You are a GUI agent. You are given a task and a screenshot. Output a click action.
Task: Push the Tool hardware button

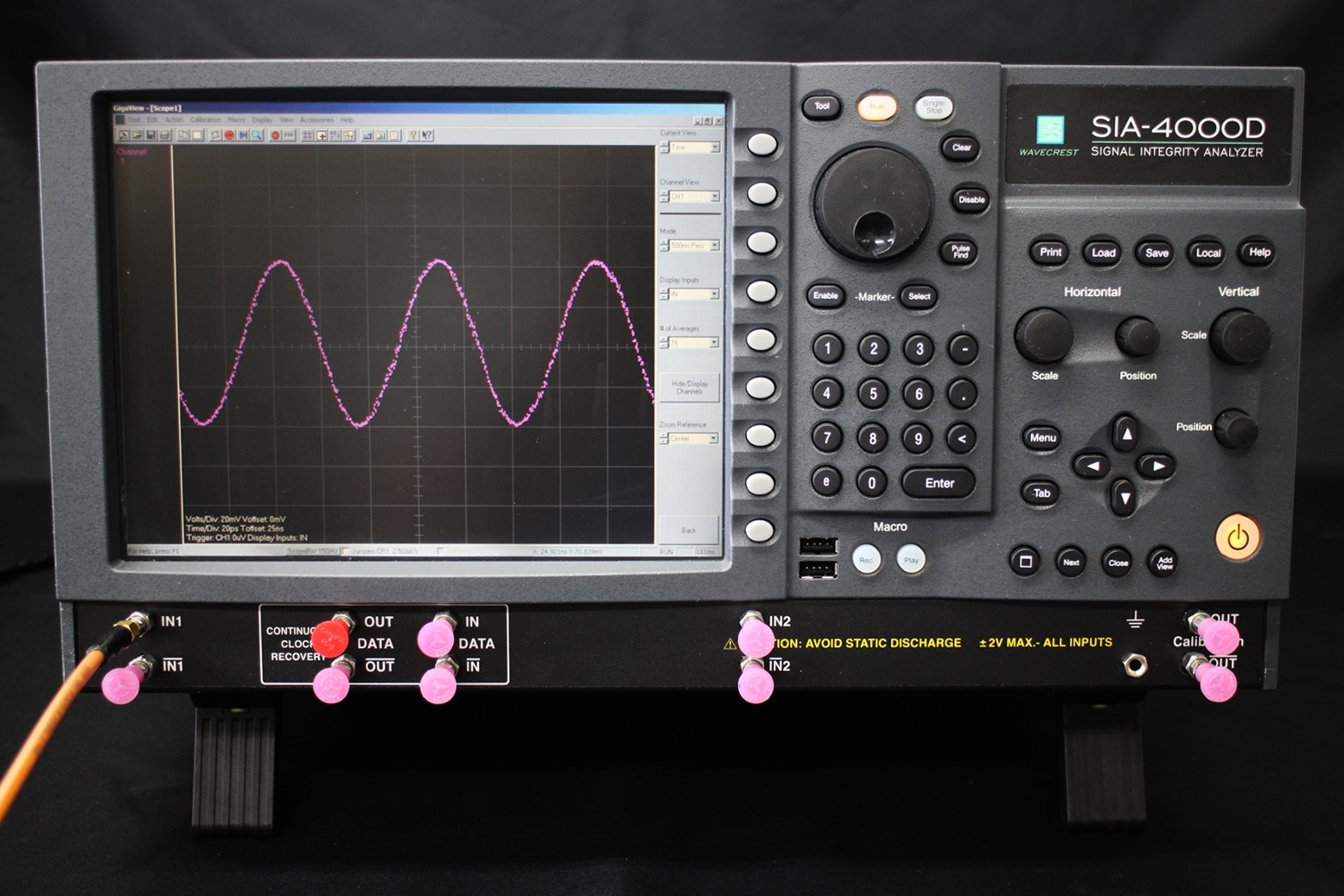point(821,106)
